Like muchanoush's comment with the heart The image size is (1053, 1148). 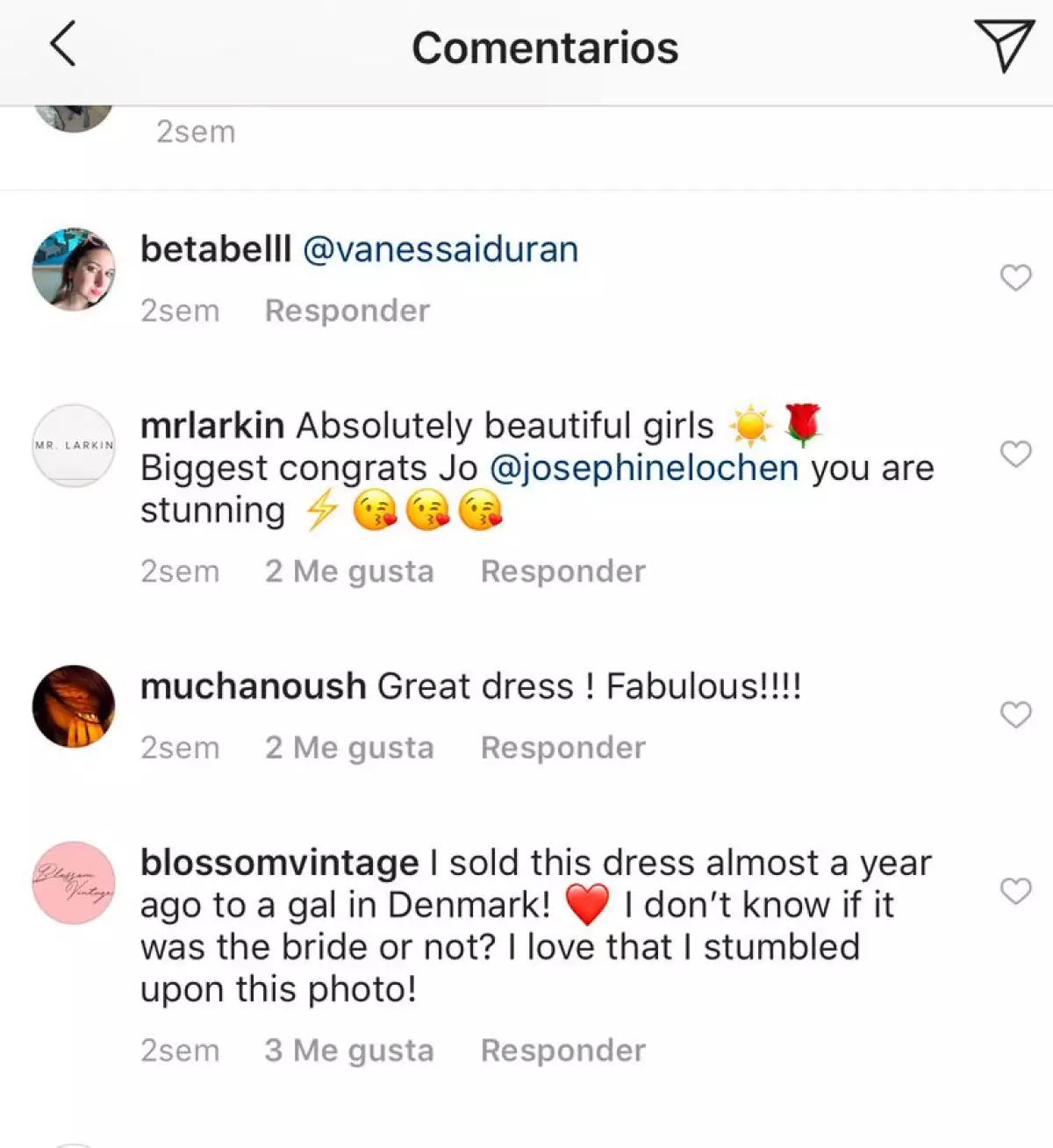1016,715
